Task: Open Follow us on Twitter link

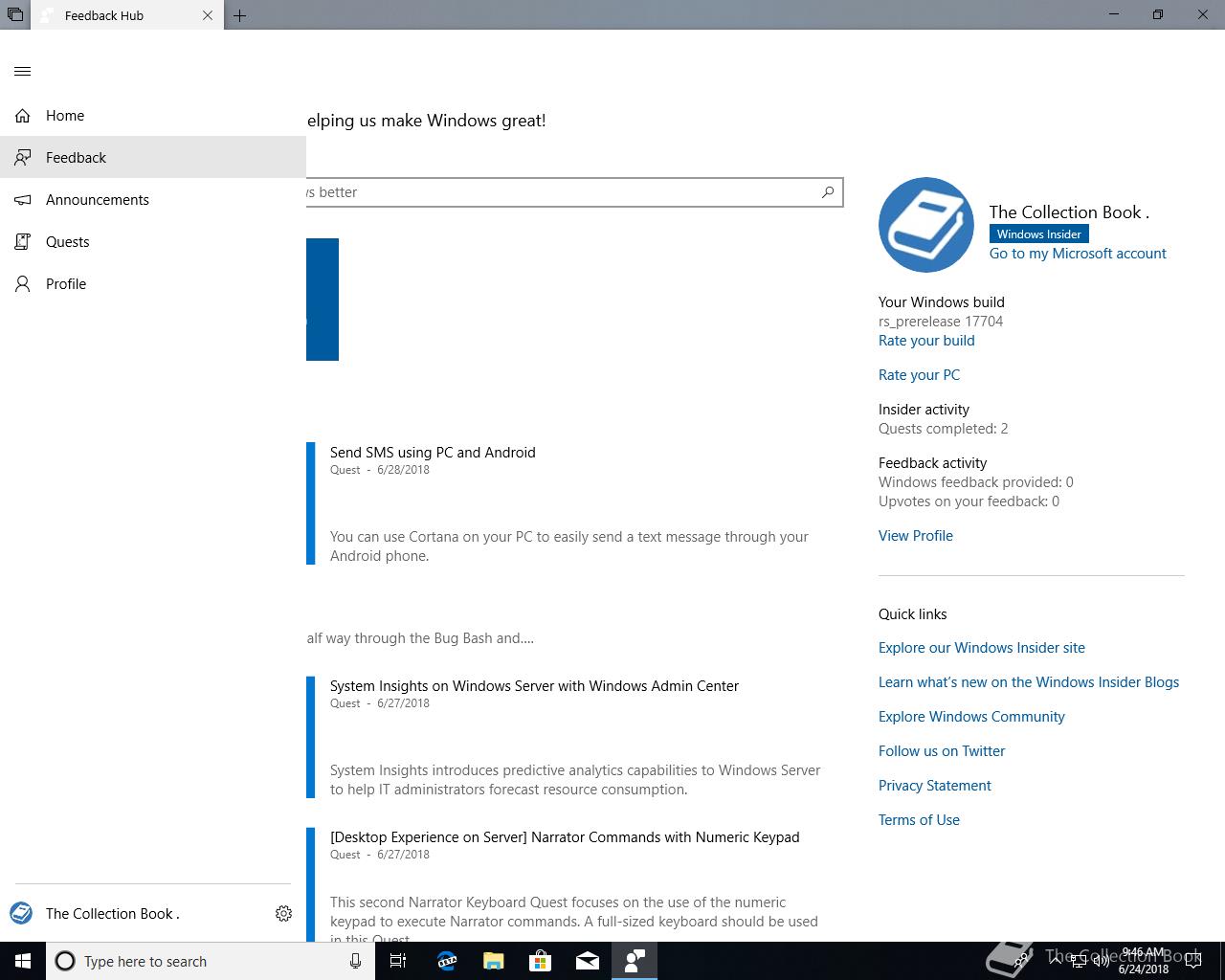Action: click(942, 751)
